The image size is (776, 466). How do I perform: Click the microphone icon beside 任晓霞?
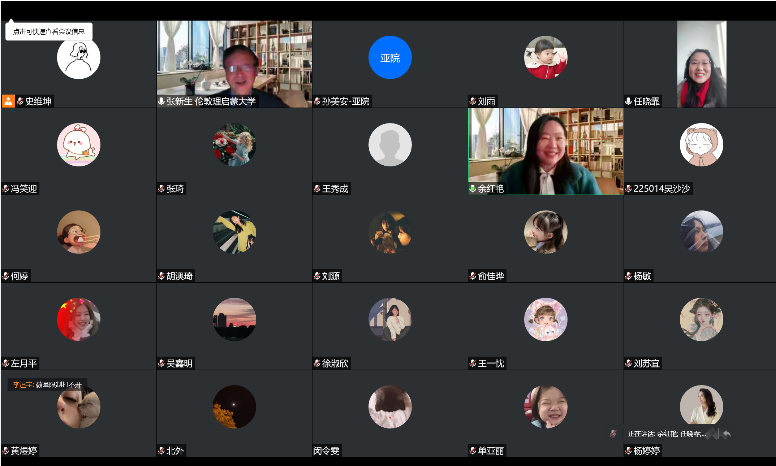(628, 101)
